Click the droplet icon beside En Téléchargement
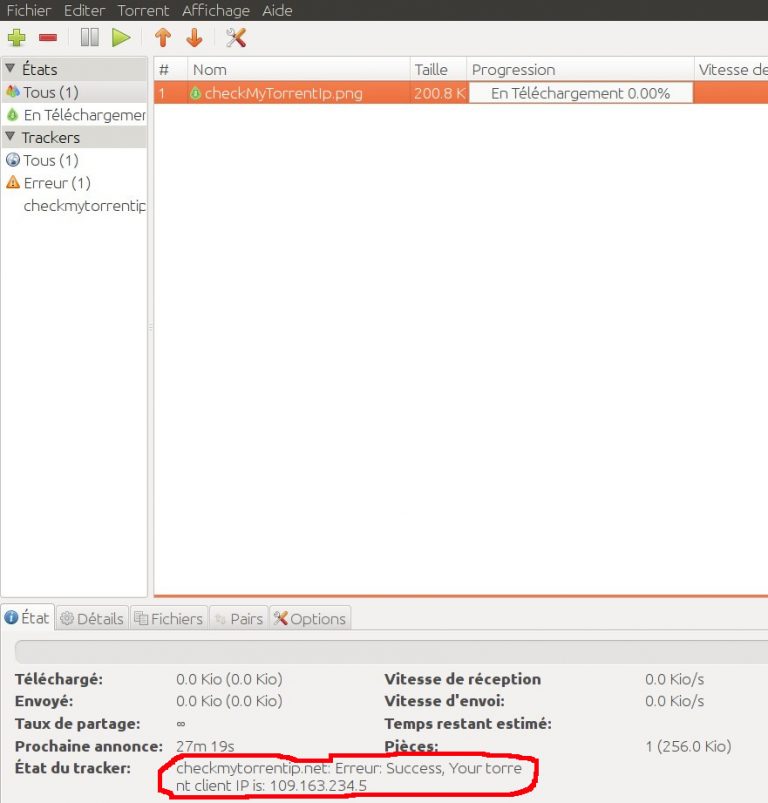 (13, 115)
